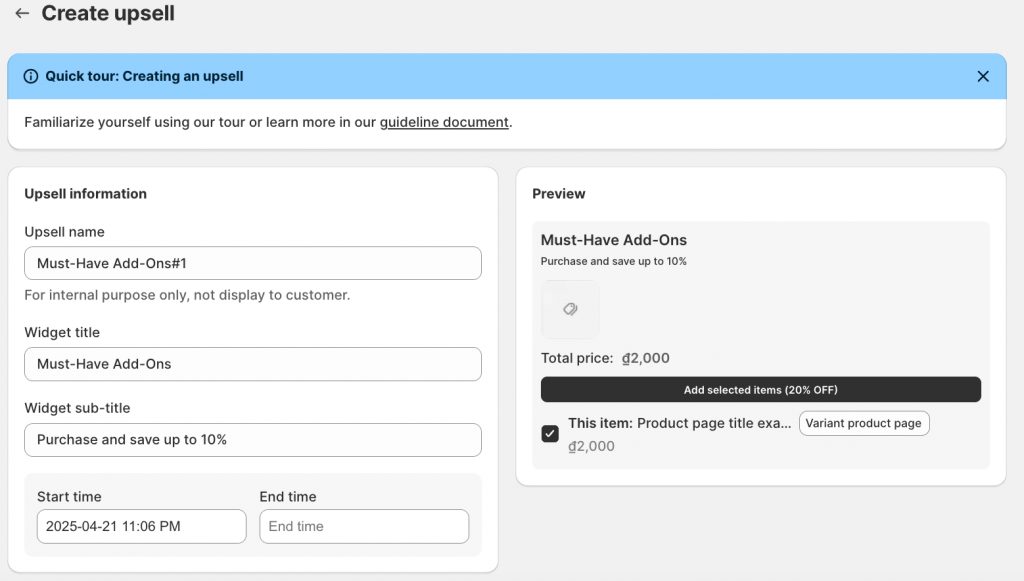Focus the Widget title text field
This screenshot has width=1024, height=581.
(252, 364)
